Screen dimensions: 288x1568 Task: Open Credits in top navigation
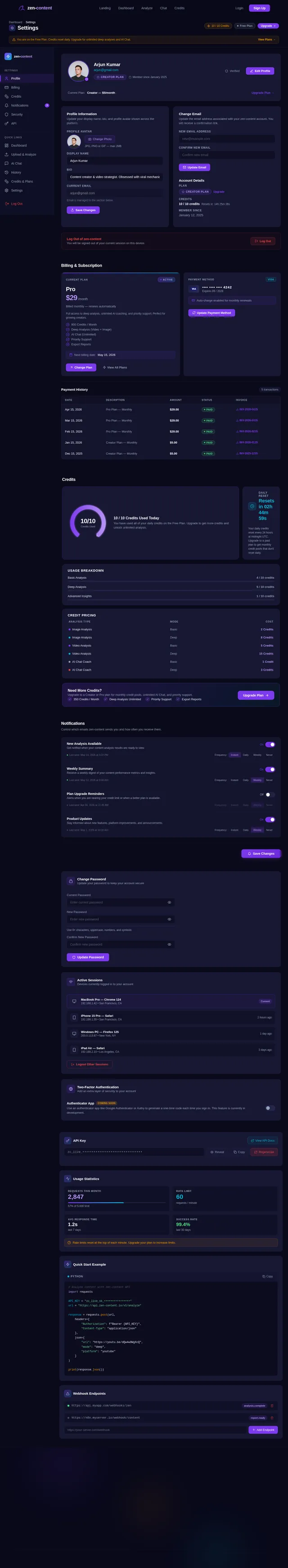[180, 8]
